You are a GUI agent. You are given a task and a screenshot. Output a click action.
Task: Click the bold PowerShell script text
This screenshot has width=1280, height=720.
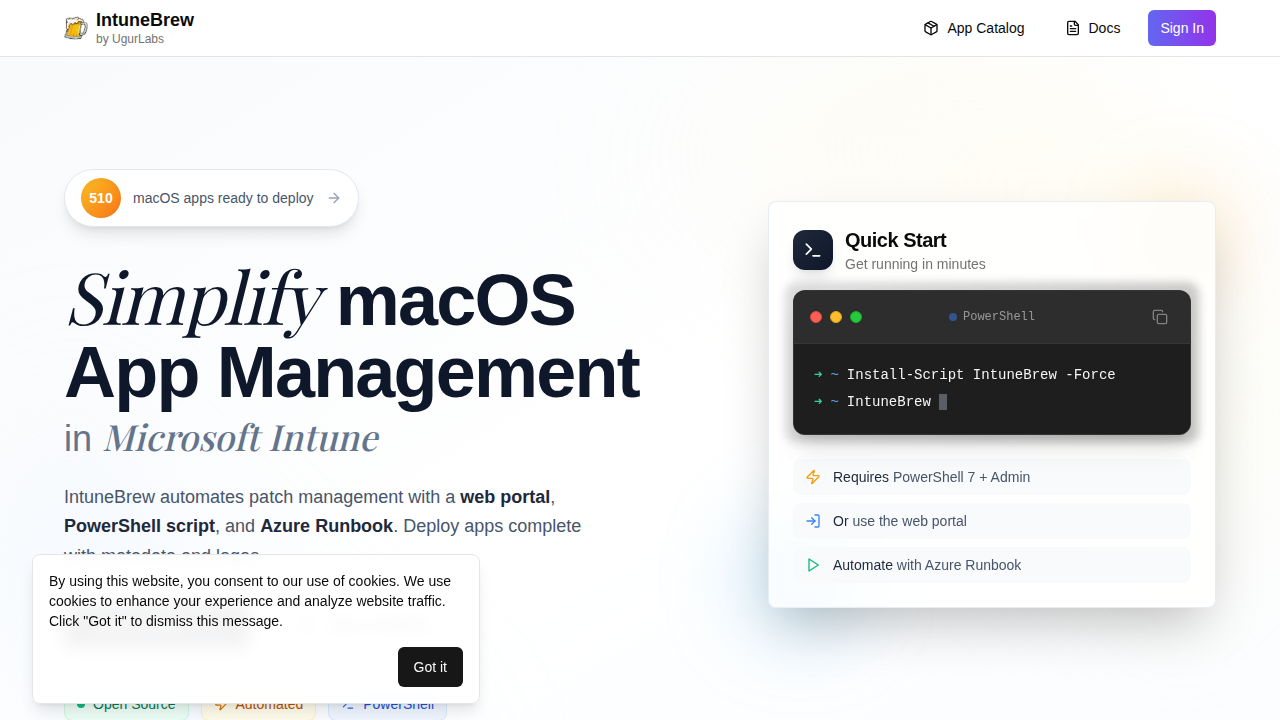(140, 526)
